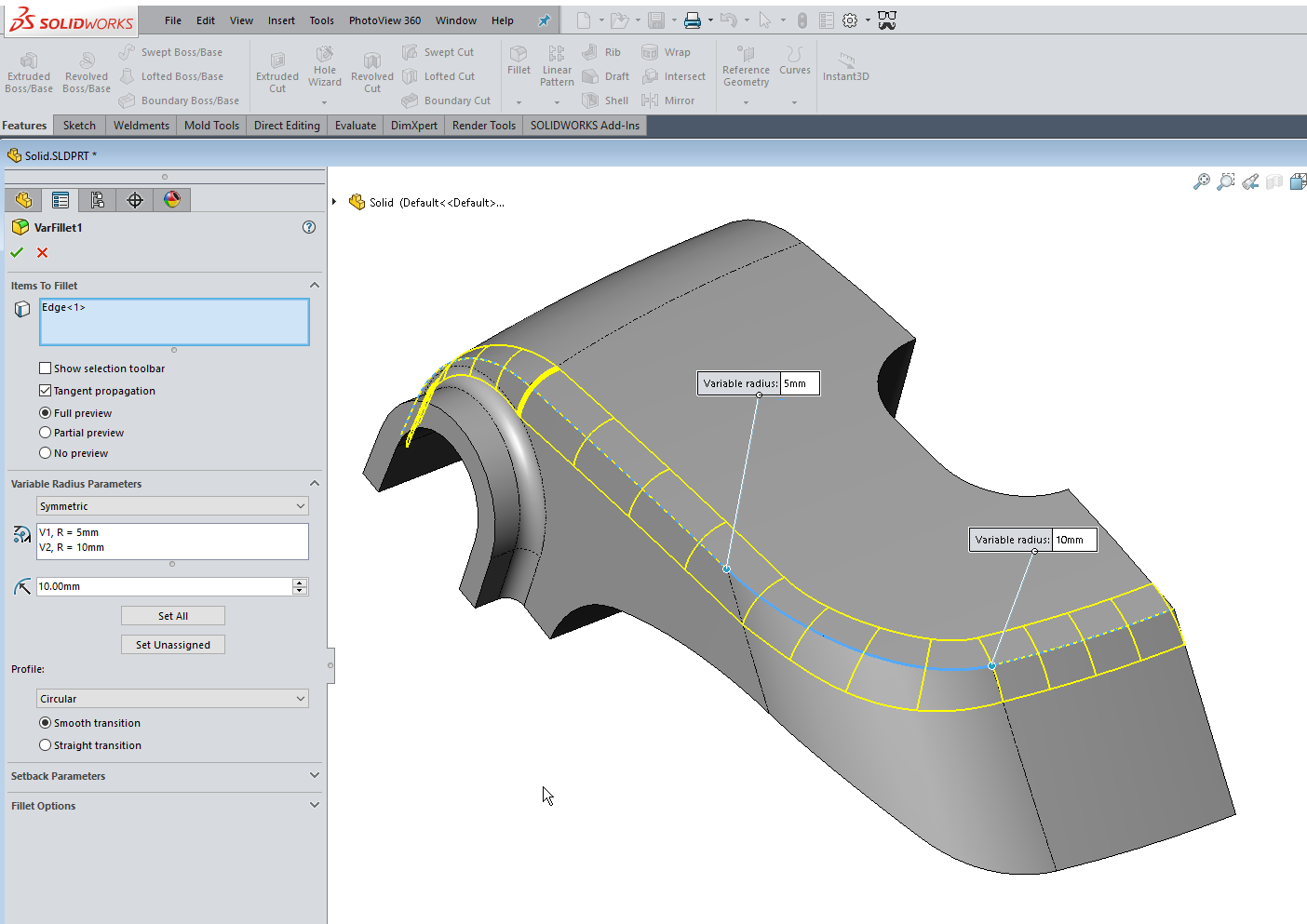This screenshot has height=924, width=1307.
Task: Select Full preview option
Action: pyautogui.click(x=45, y=413)
